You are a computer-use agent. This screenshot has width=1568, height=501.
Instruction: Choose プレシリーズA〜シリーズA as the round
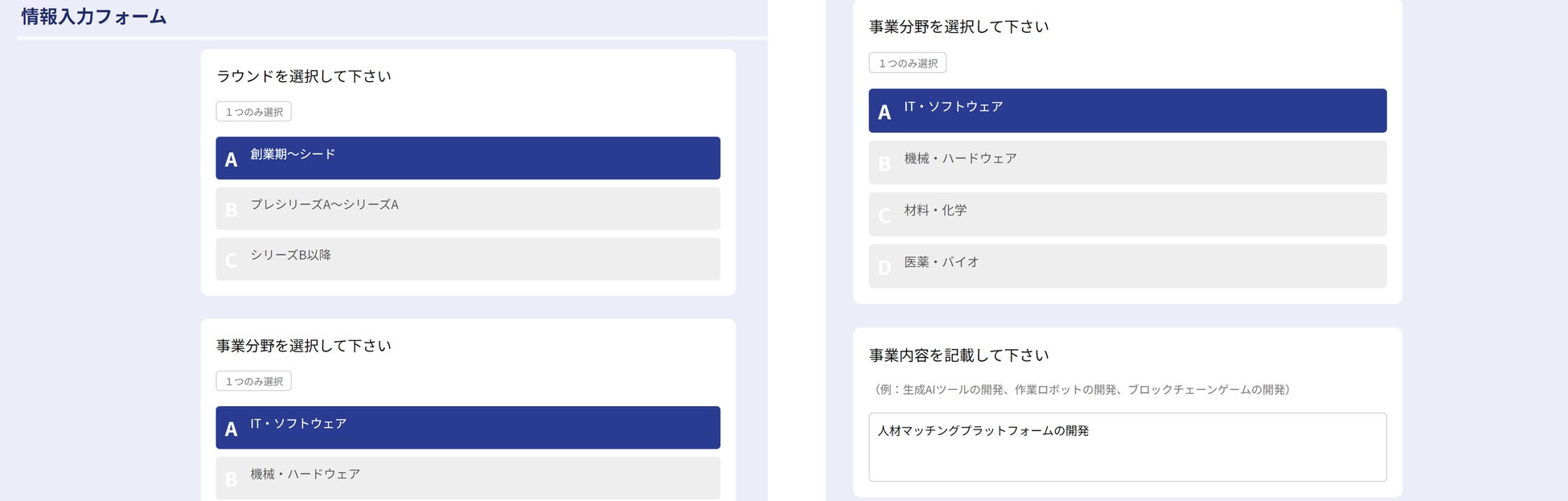pyautogui.click(x=467, y=208)
